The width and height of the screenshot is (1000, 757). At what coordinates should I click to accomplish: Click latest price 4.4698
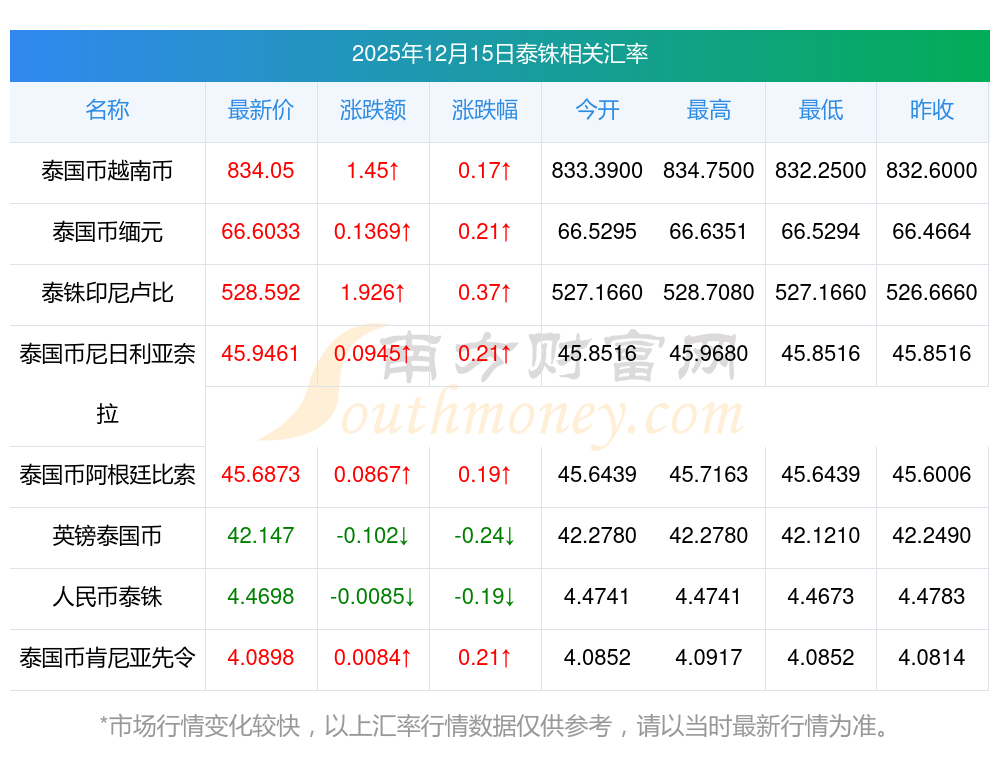(x=261, y=597)
